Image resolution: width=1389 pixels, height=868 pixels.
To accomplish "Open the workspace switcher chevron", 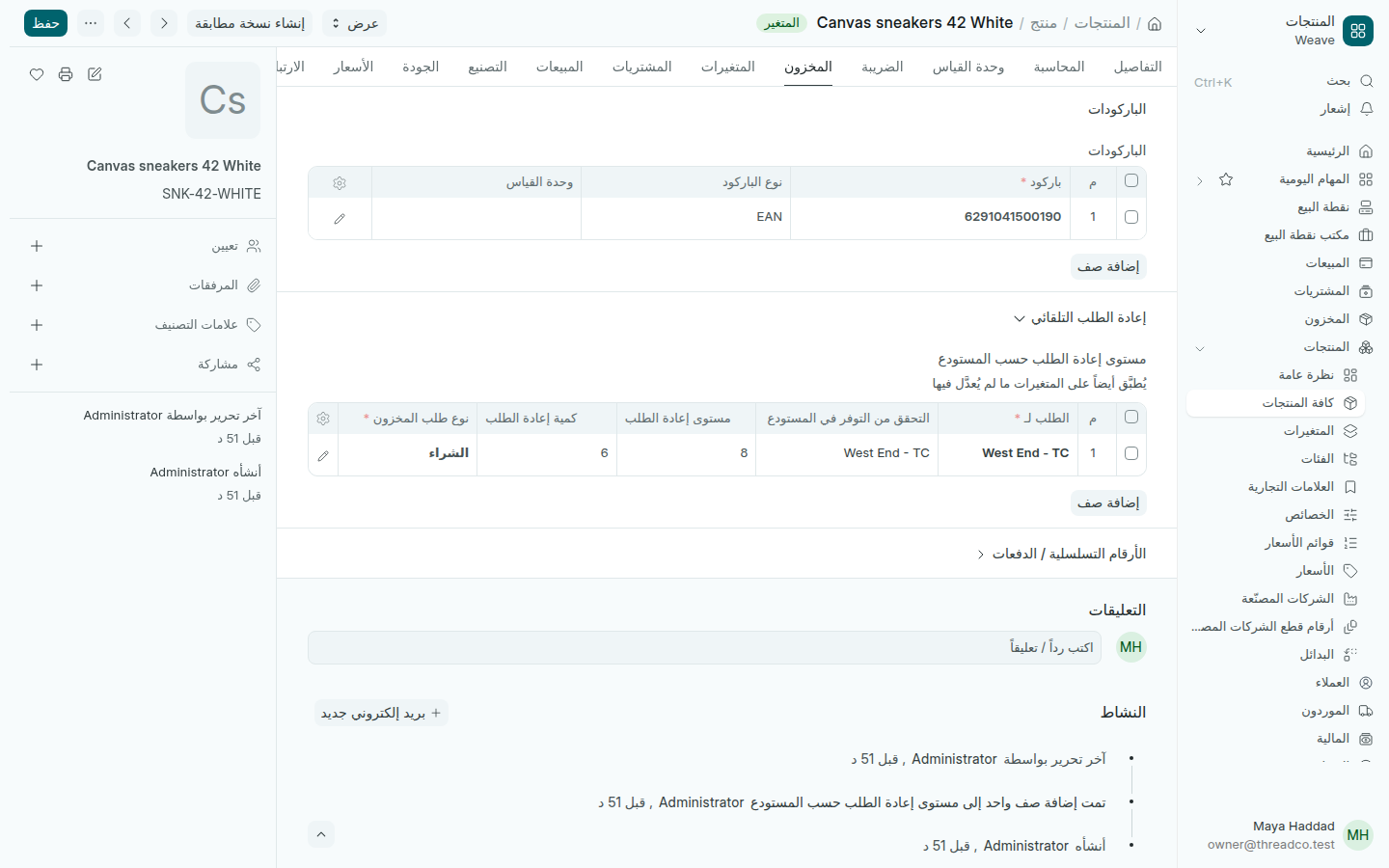I will tap(1201, 31).
